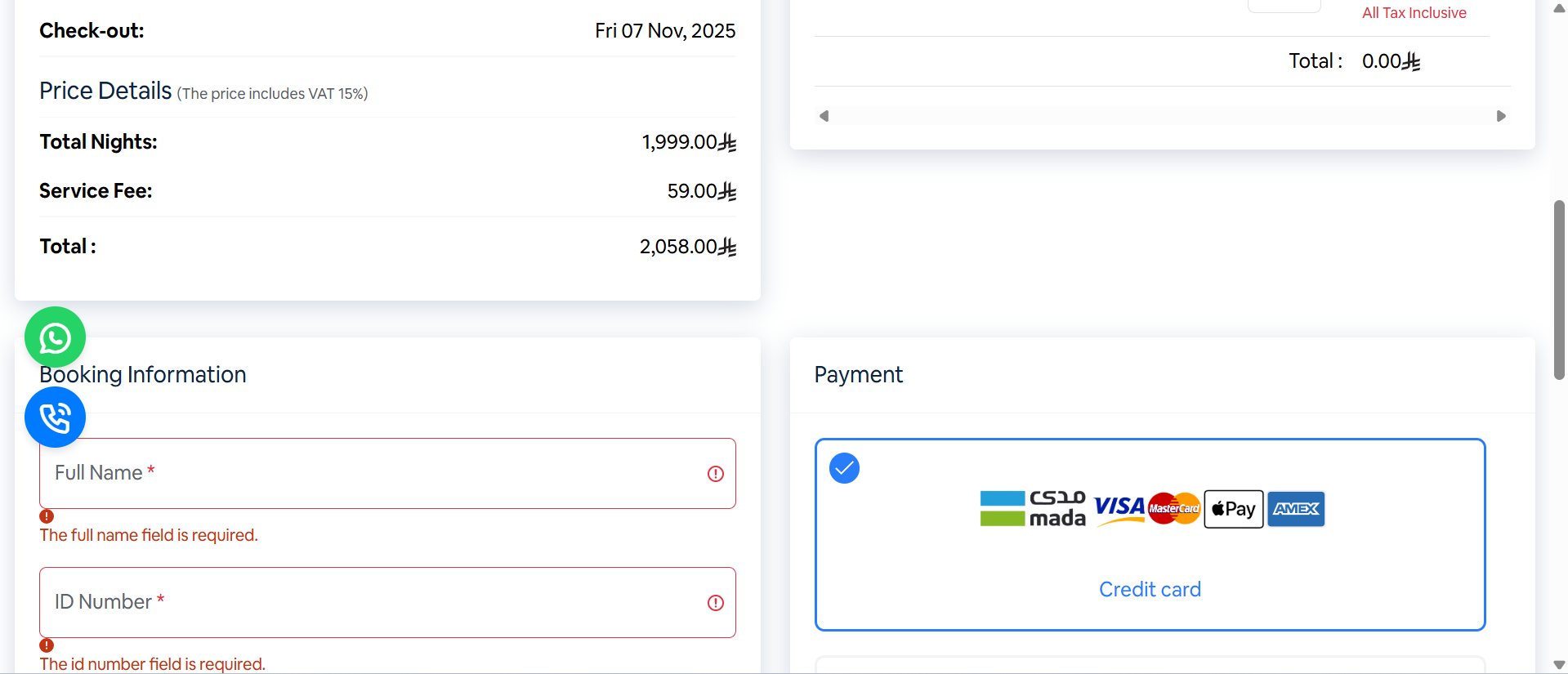Click the Service Fee amount 59.00
Screen dimensions: 1568x674
[702, 191]
